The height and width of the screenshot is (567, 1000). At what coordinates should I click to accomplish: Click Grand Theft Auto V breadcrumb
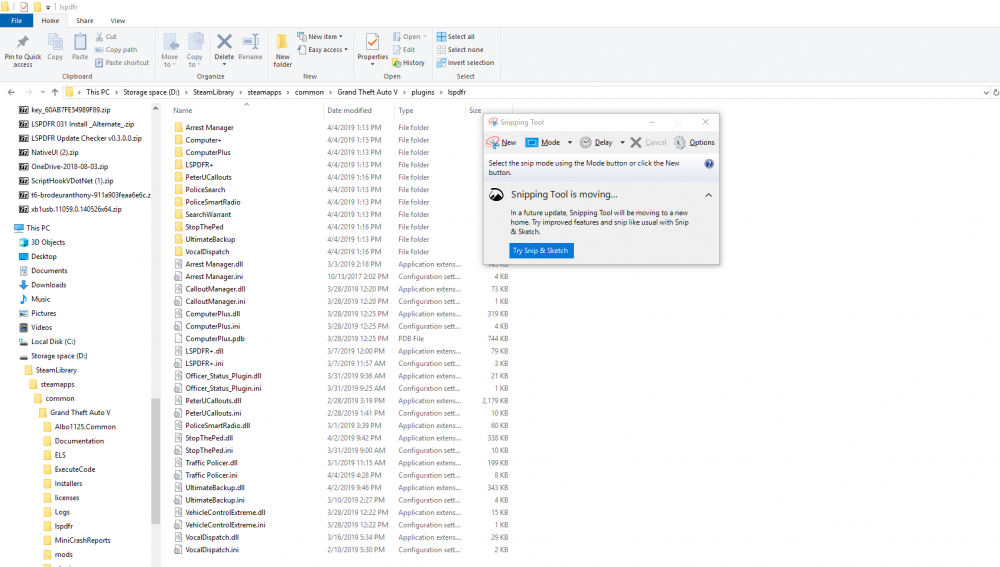(367, 92)
